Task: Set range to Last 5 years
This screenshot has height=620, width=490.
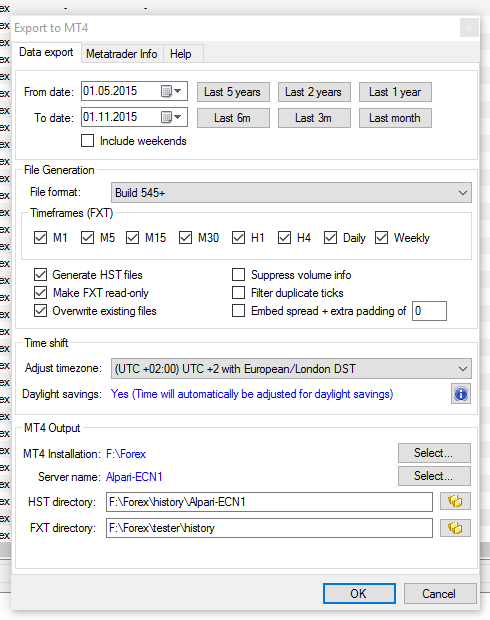Action: click(x=233, y=92)
